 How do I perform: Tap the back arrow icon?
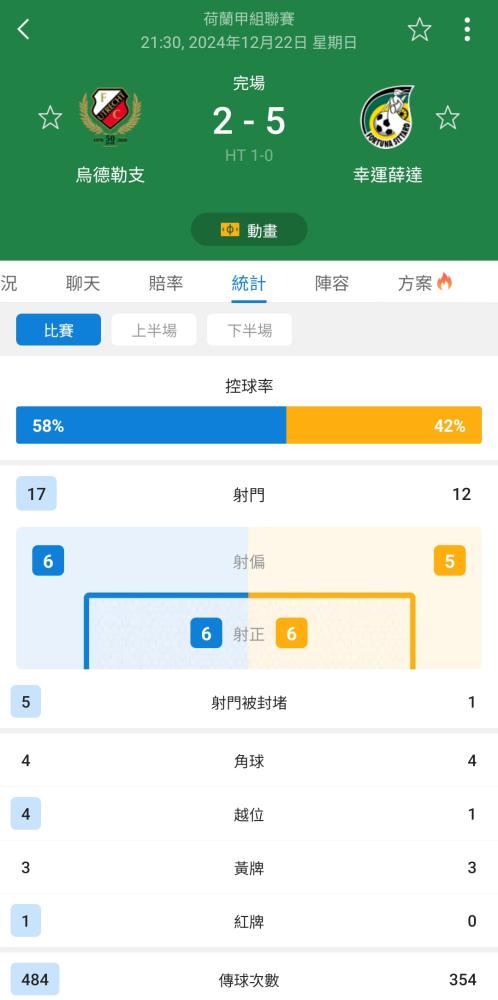click(24, 29)
